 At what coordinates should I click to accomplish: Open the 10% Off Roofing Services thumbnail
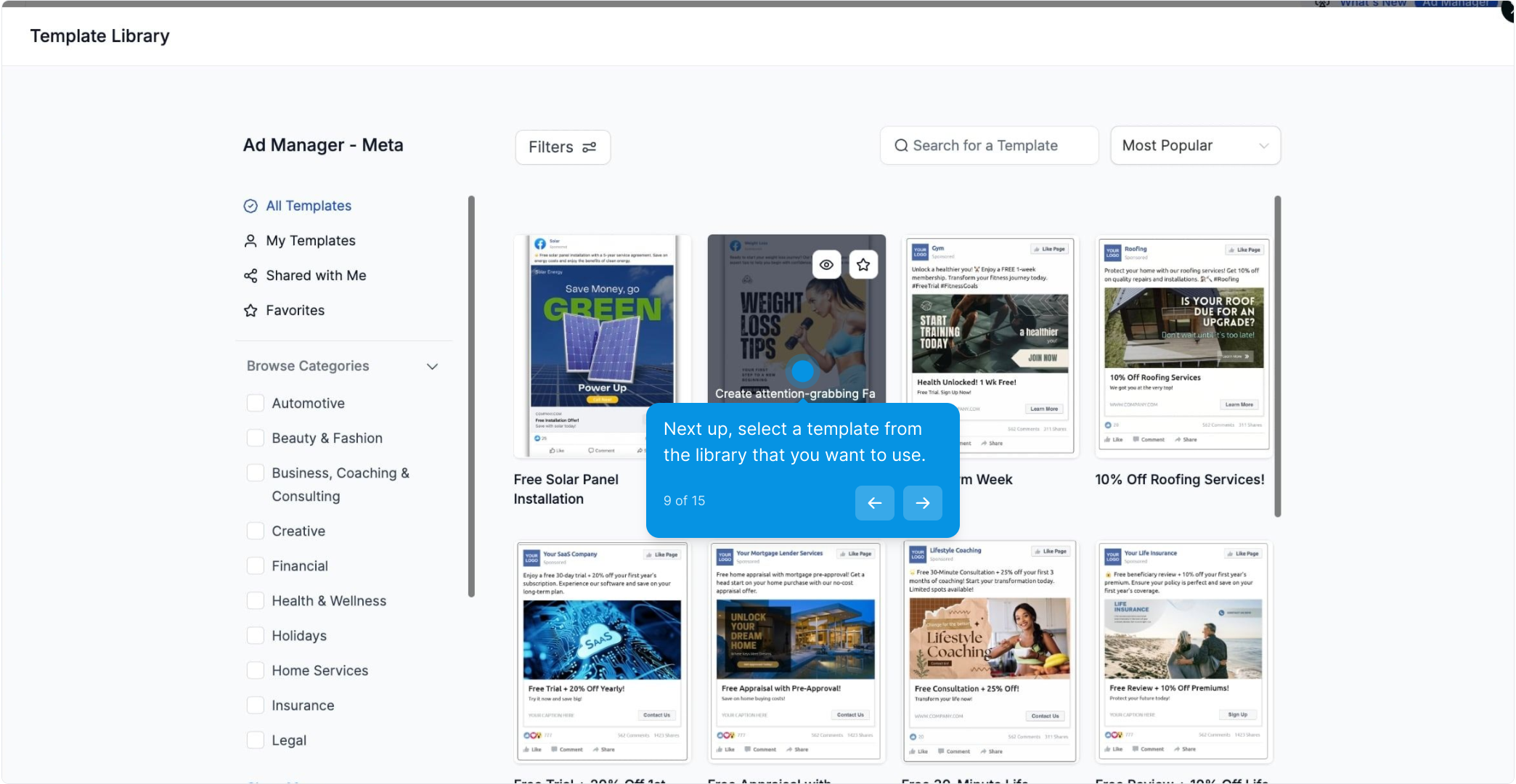(x=1183, y=346)
